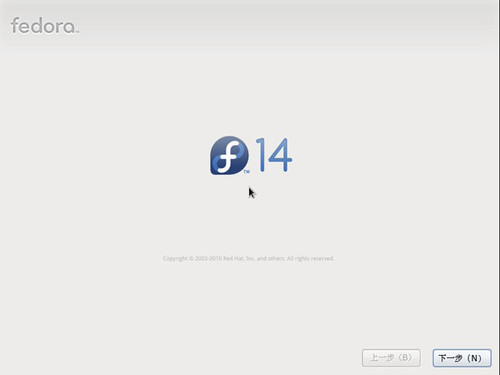Click the large blue 14 version number
The height and width of the screenshot is (375, 500).
coord(274,155)
